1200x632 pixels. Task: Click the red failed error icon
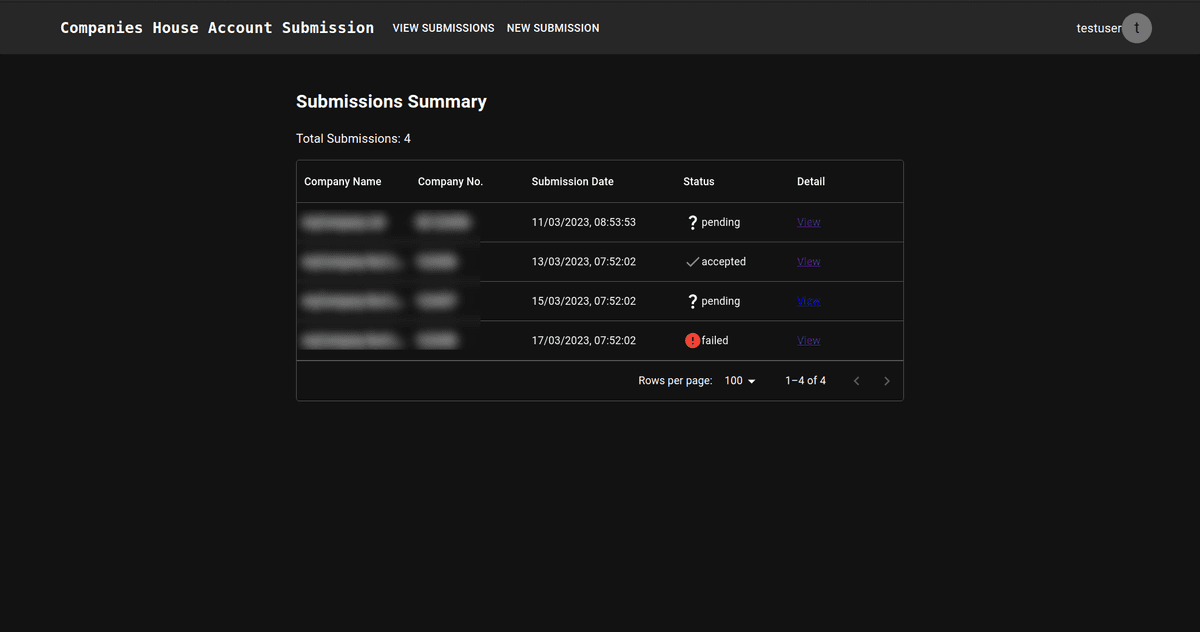pos(692,341)
